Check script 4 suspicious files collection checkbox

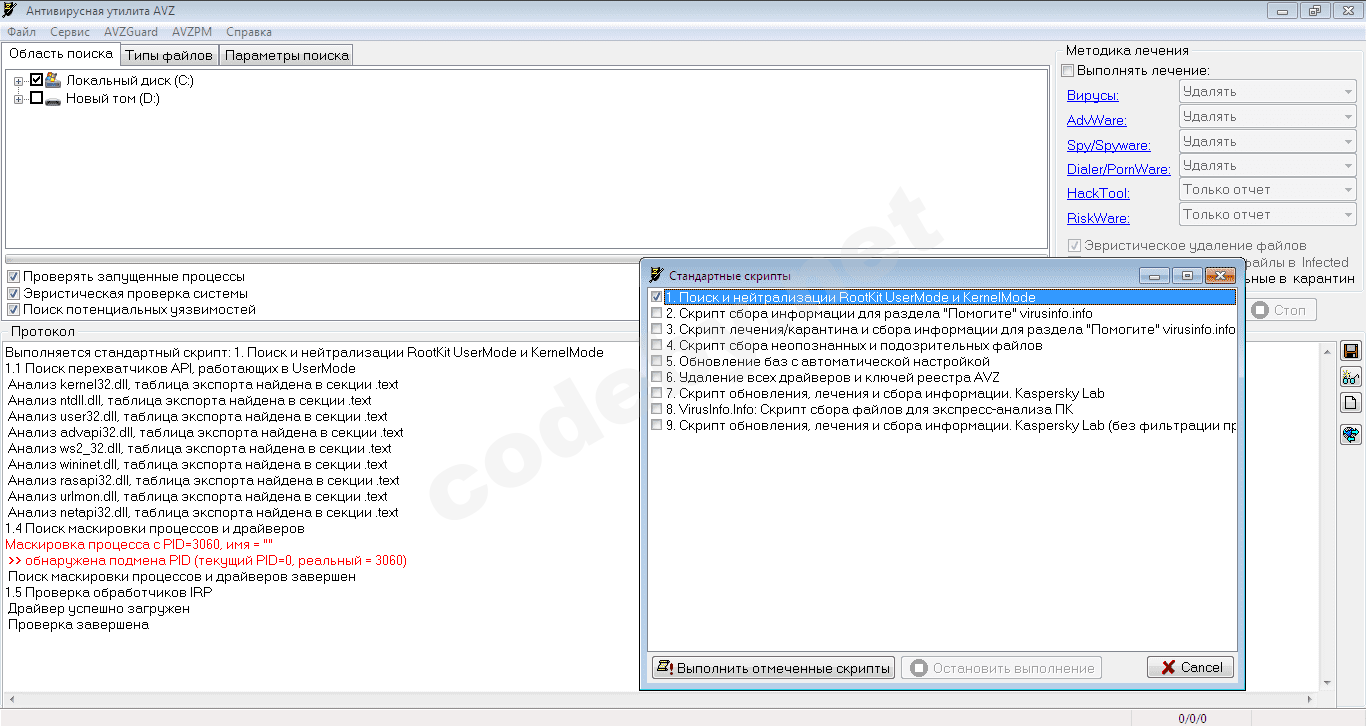point(657,345)
